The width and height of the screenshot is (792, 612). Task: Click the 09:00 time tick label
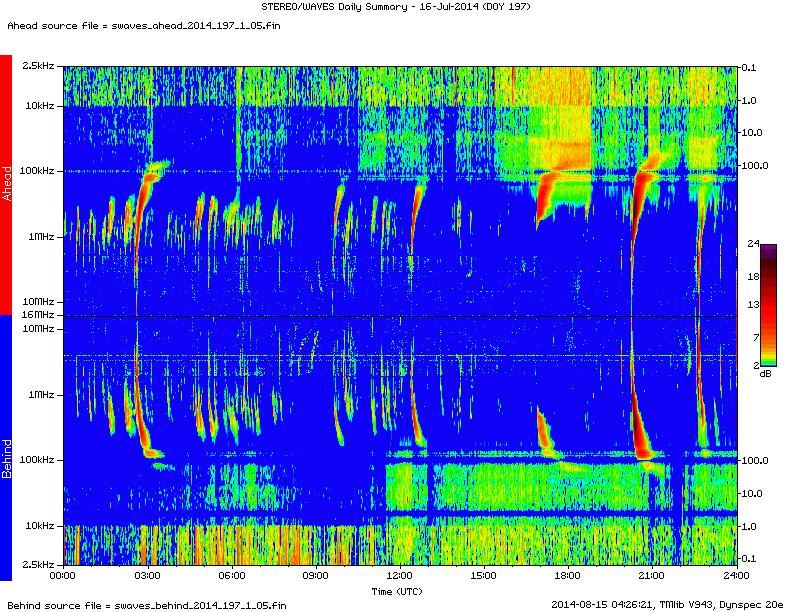pos(316,576)
